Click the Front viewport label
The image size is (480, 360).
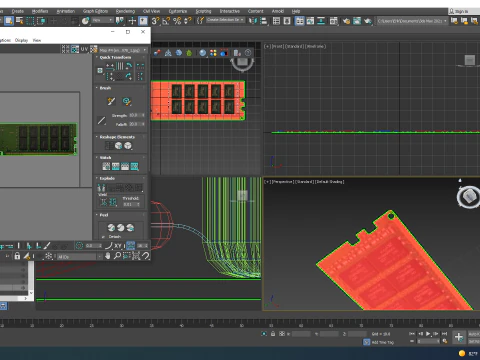[x=279, y=46]
